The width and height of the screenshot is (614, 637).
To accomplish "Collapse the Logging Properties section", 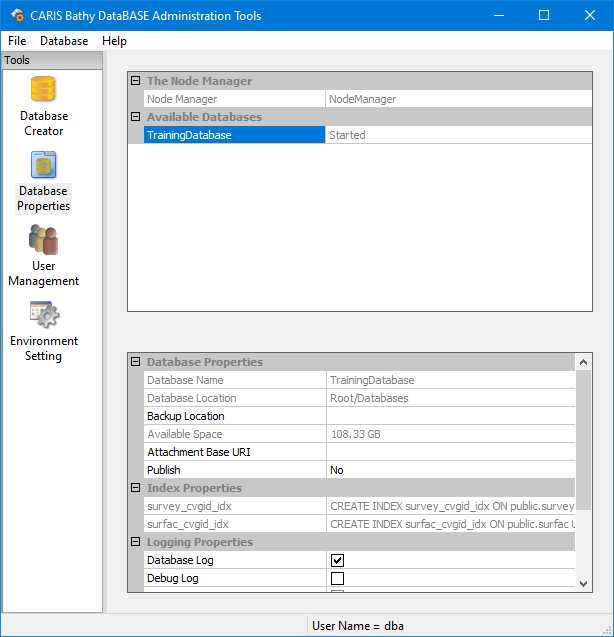I will 136,542.
